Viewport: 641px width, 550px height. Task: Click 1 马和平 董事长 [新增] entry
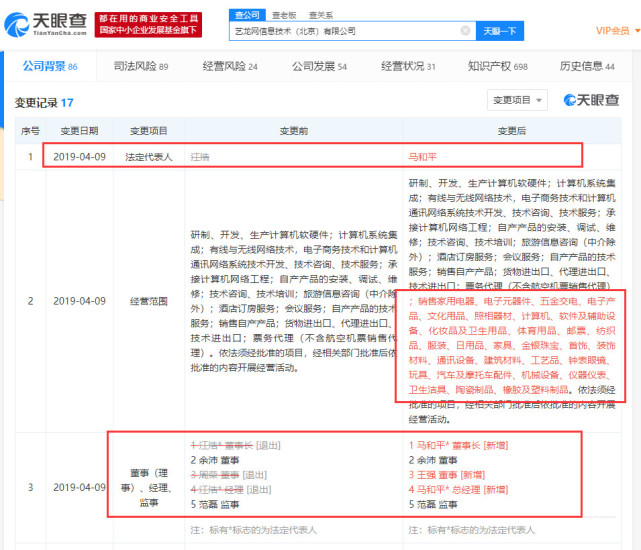click(x=458, y=446)
